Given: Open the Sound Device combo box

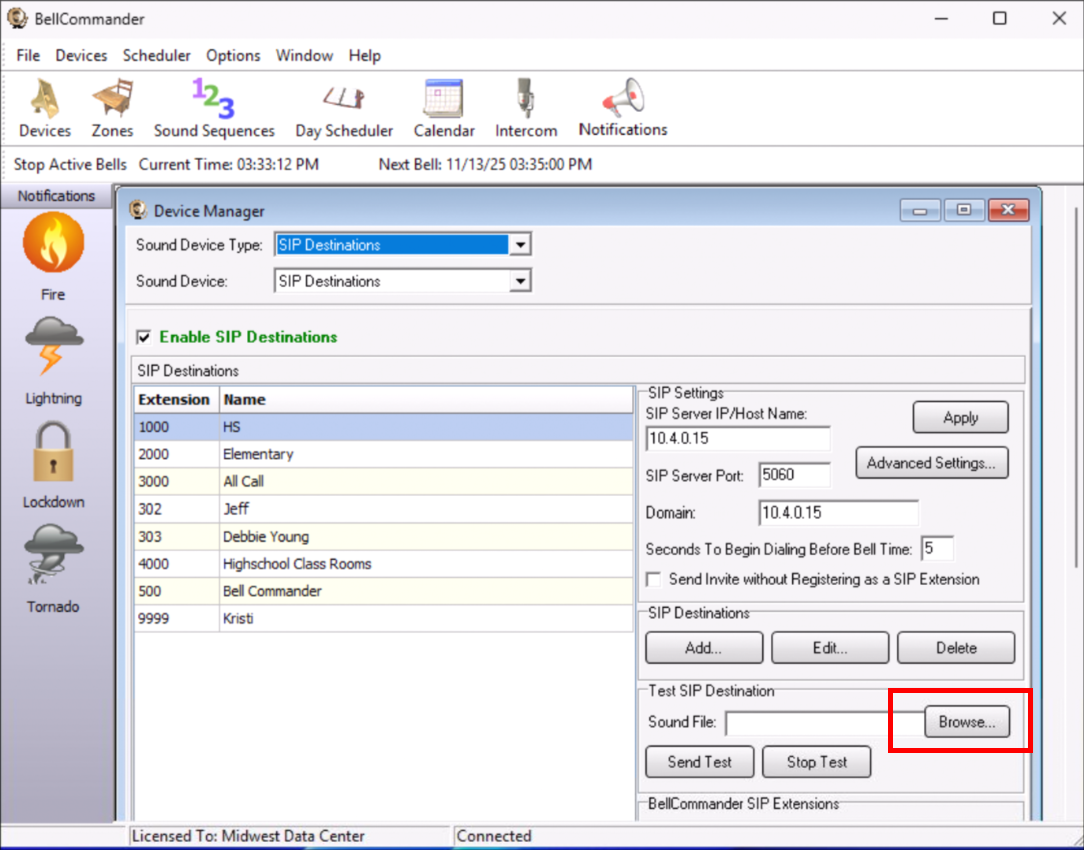Looking at the screenshot, I should point(519,282).
